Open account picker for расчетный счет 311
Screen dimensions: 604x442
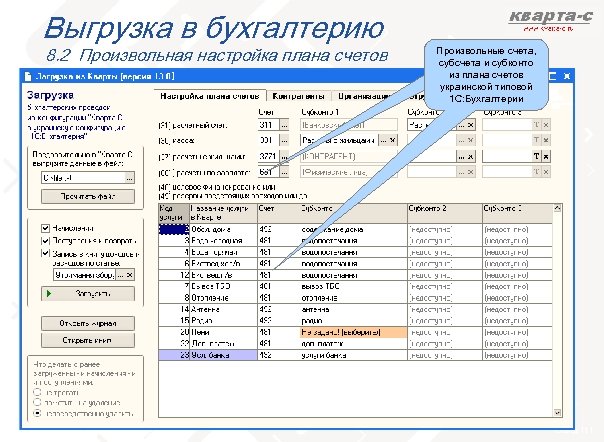click(x=284, y=125)
